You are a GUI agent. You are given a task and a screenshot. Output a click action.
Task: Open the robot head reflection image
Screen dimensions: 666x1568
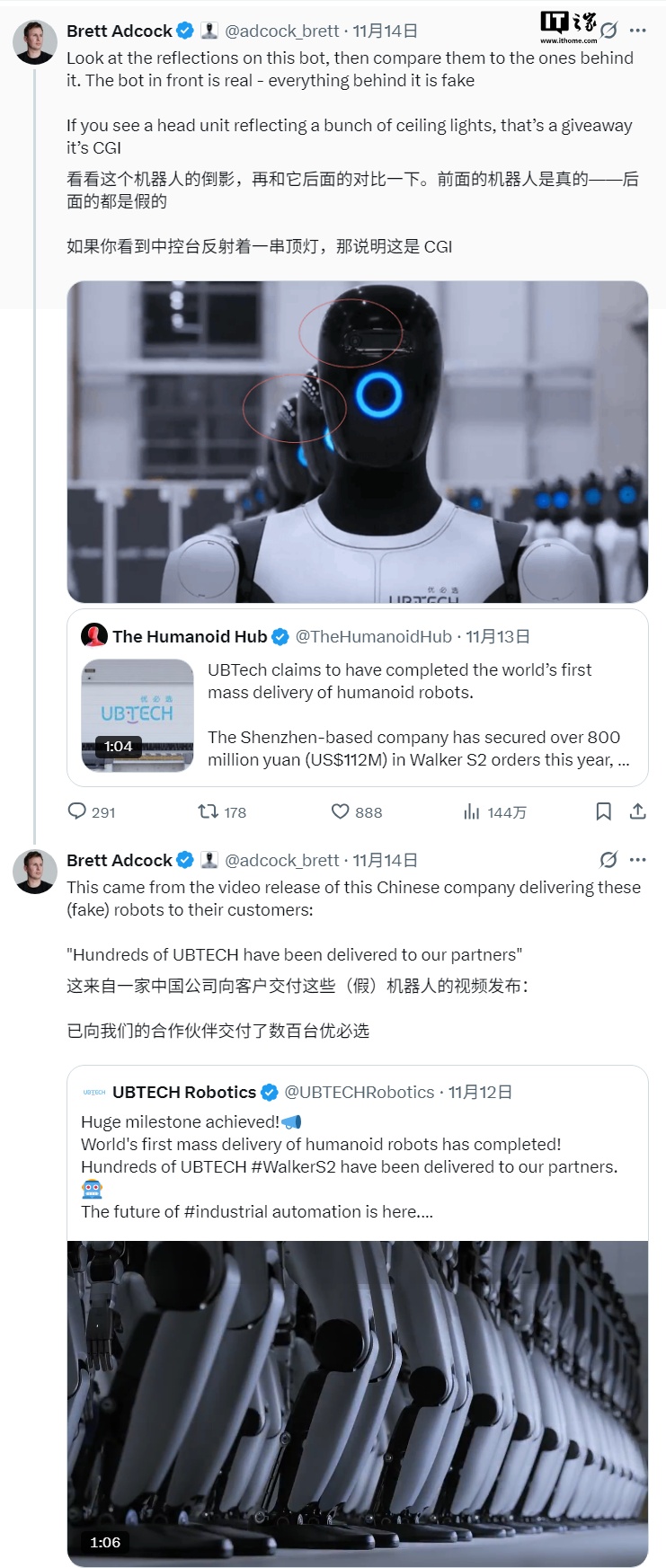click(x=358, y=441)
